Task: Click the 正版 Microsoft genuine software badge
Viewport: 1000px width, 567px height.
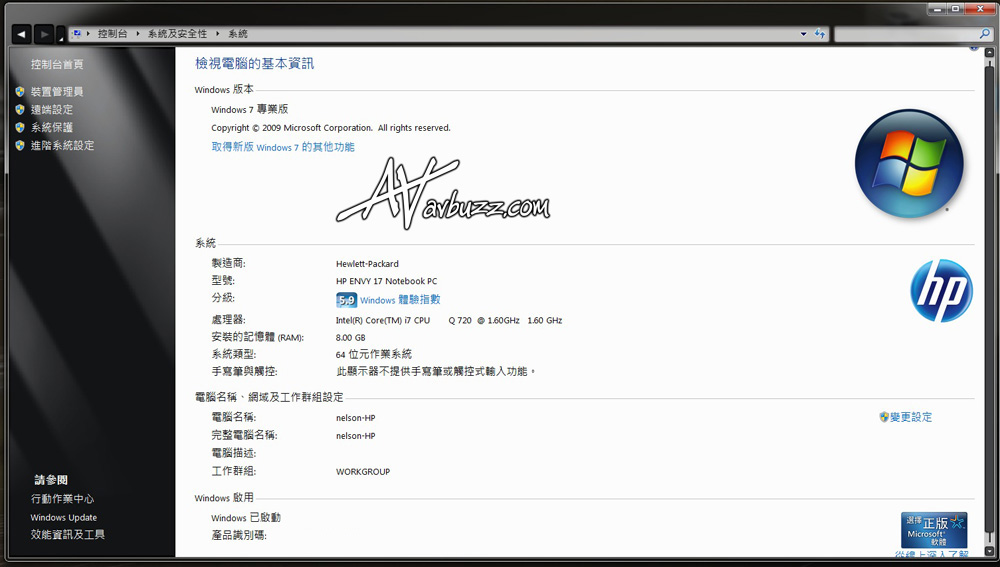Action: (x=934, y=529)
